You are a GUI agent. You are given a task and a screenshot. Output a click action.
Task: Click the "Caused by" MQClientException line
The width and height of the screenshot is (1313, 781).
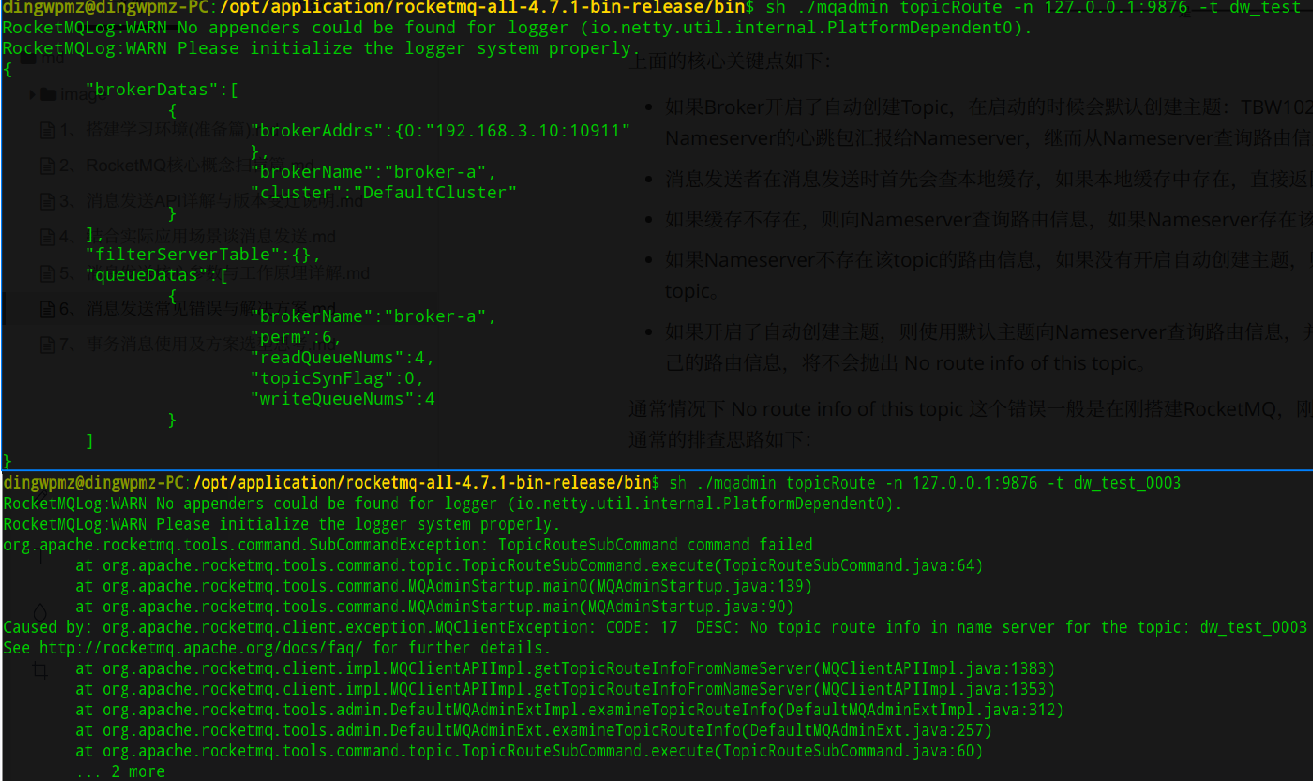tap(655, 627)
